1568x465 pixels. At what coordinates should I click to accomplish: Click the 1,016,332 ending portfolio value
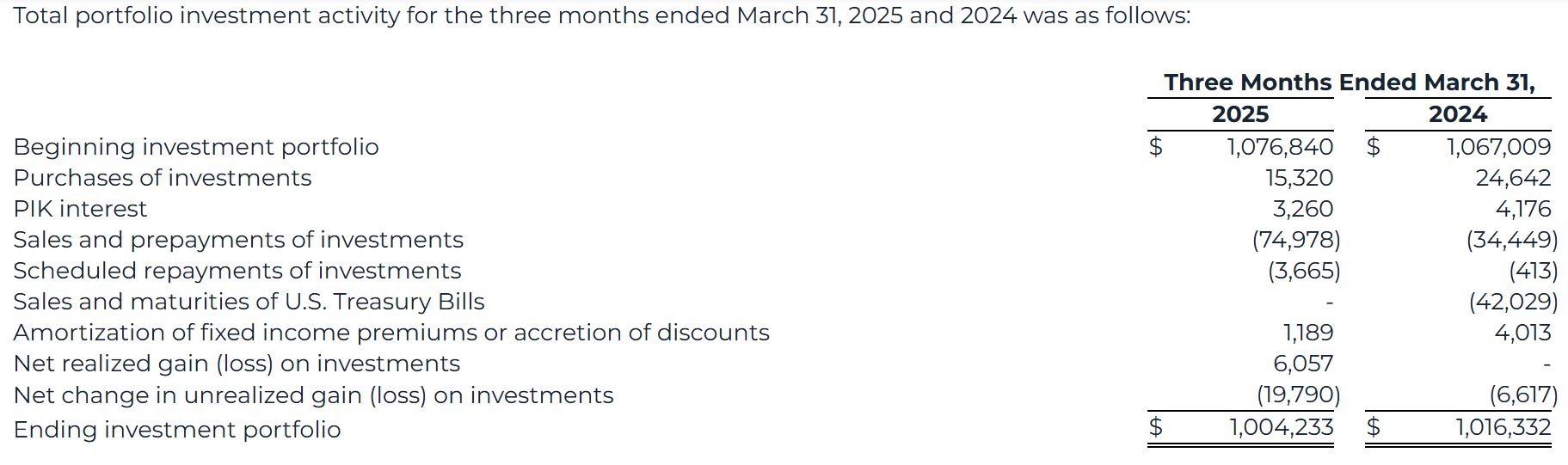pos(1503,427)
